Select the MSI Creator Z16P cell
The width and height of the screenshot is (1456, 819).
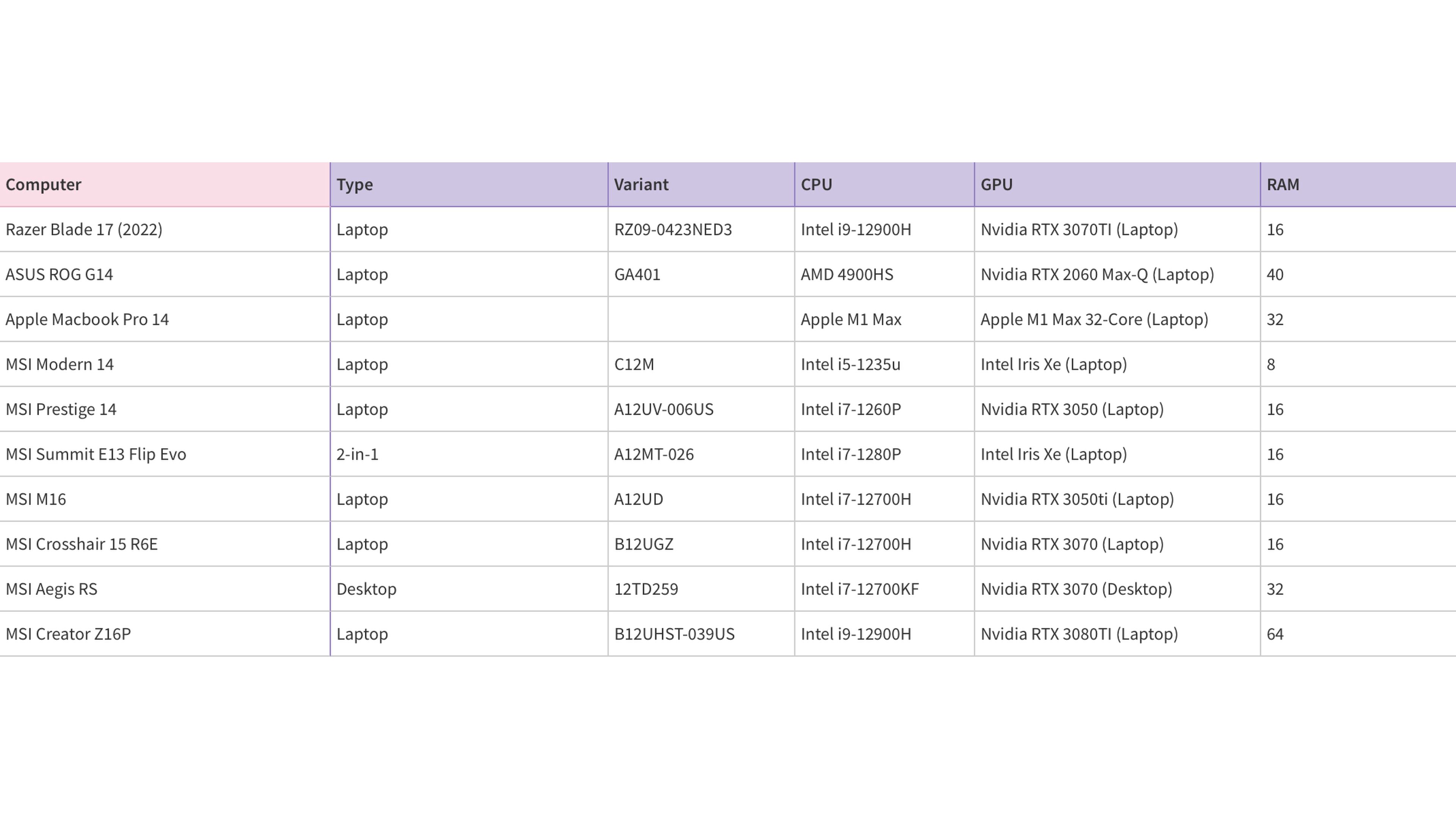click(165, 634)
